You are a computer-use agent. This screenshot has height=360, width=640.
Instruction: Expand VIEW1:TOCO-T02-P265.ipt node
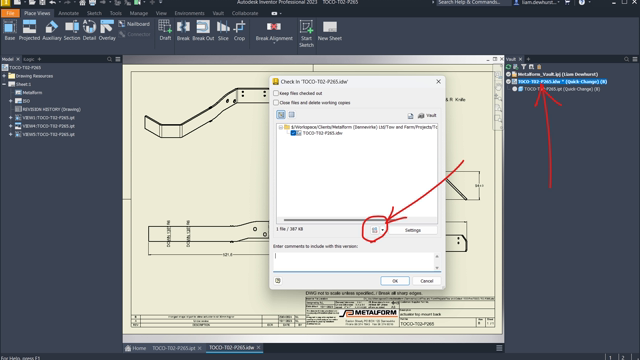[x=11, y=118]
